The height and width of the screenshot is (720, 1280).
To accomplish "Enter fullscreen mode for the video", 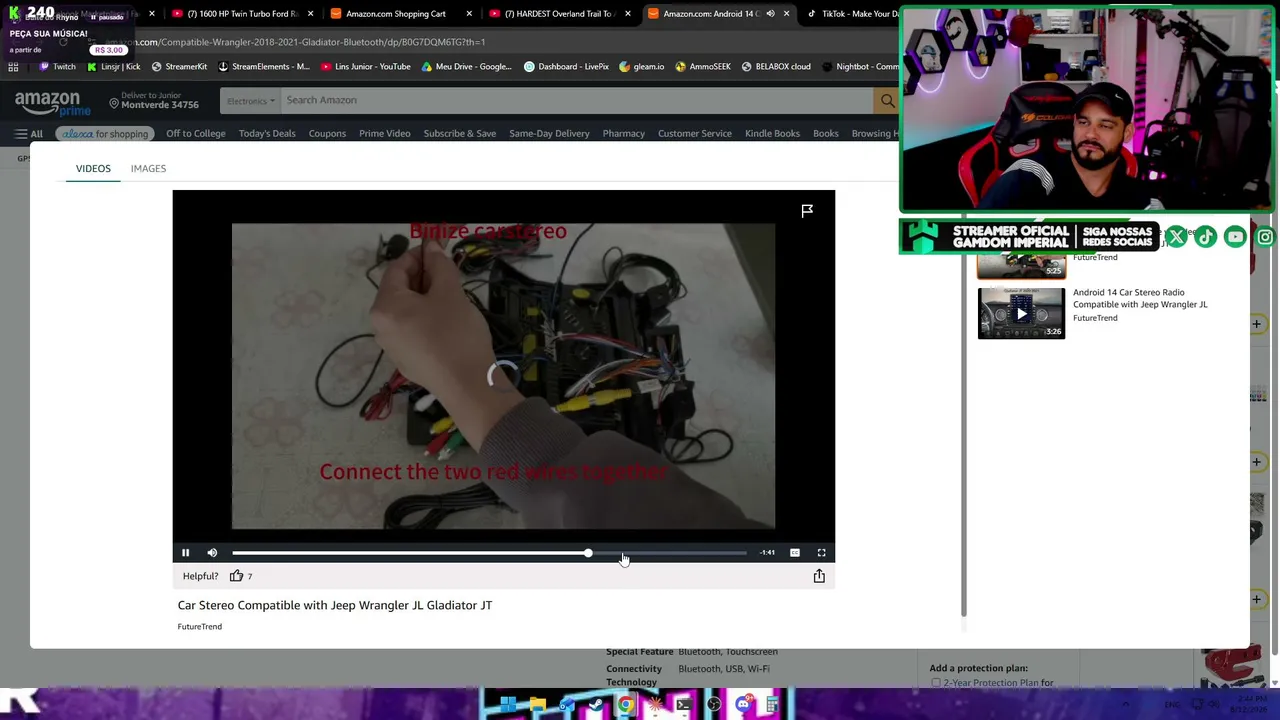I will [x=821, y=552].
